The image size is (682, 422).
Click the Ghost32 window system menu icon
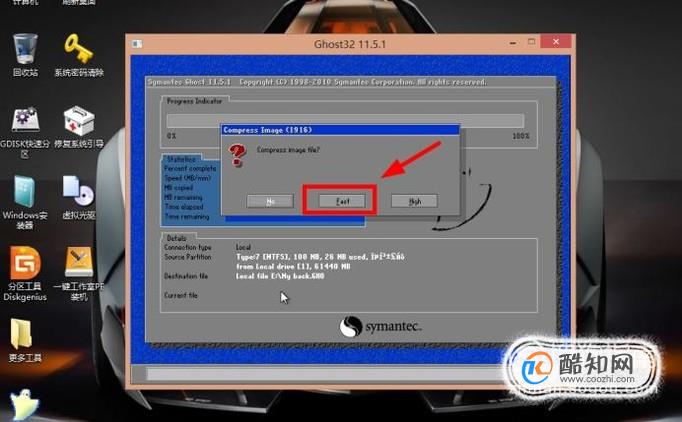pyautogui.click(x=137, y=44)
